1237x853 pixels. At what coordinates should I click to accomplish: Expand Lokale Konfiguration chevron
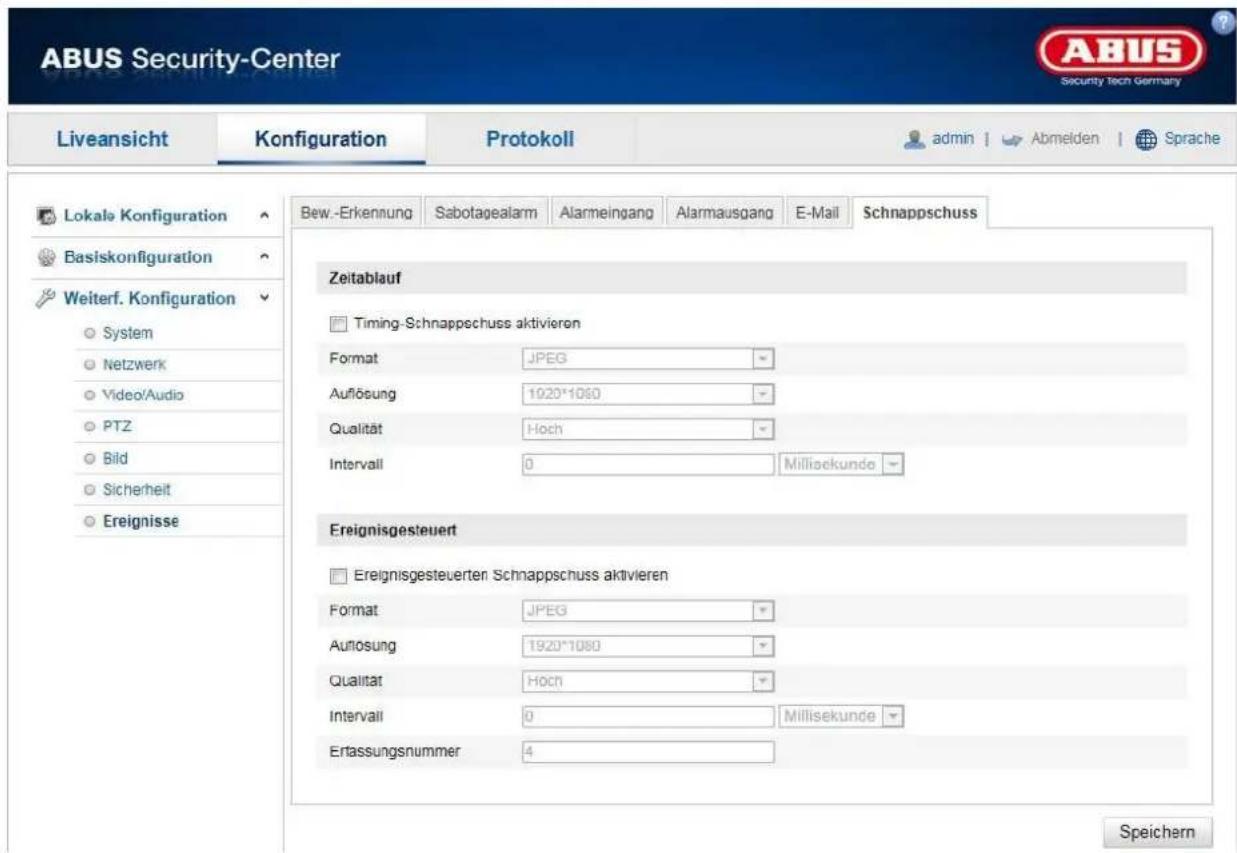click(x=263, y=216)
